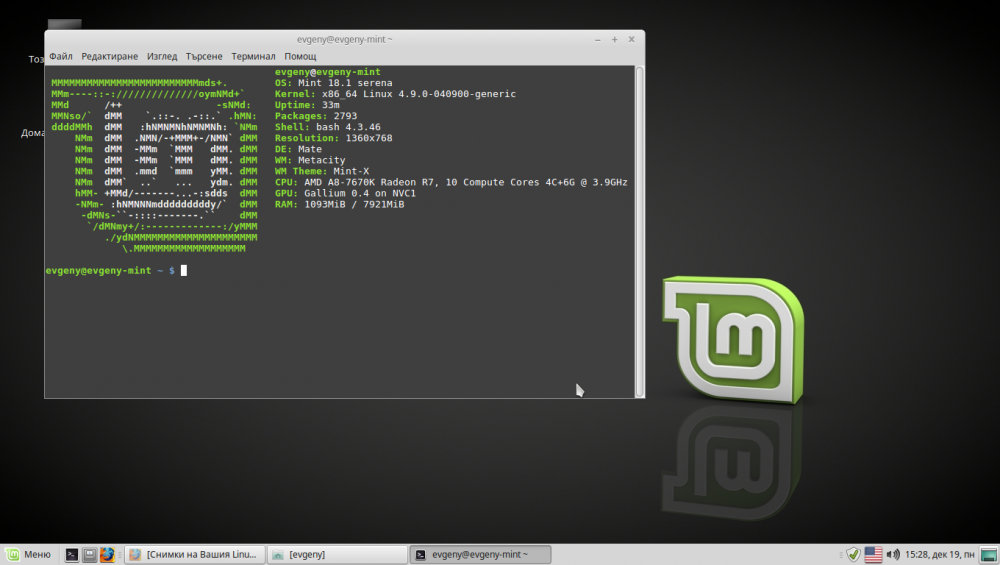Click the 'WM: Metacity' line

tap(310, 160)
